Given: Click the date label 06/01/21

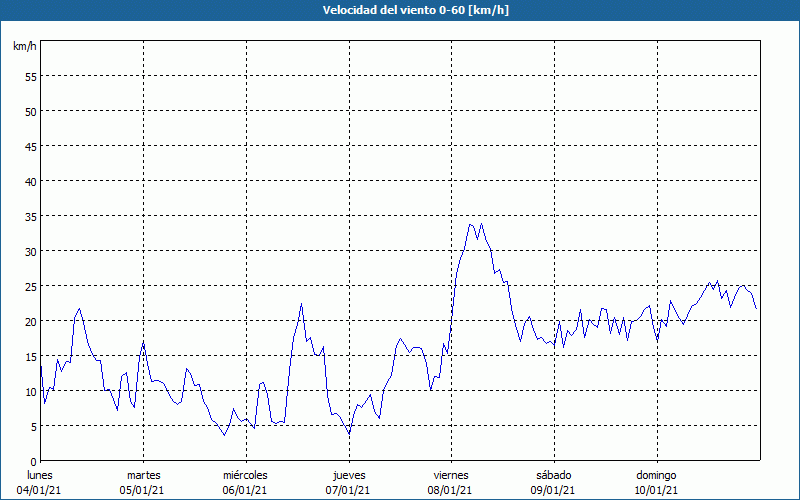Looking at the screenshot, I should click(245, 490).
